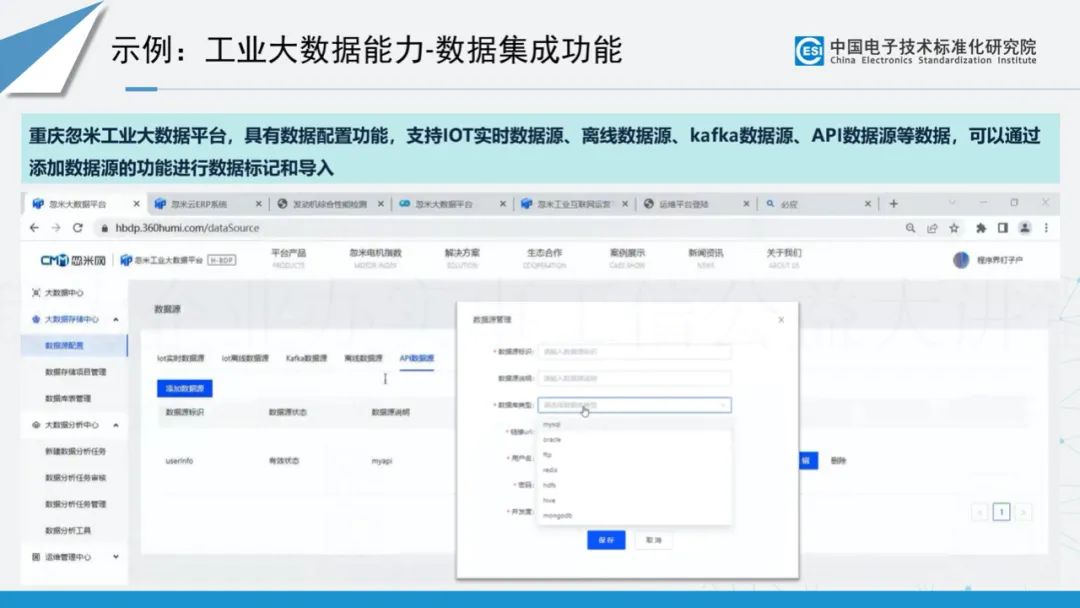Image resolution: width=1080 pixels, height=608 pixels.
Task: Click the userinfo cell in the data source table
Action: [179, 461]
